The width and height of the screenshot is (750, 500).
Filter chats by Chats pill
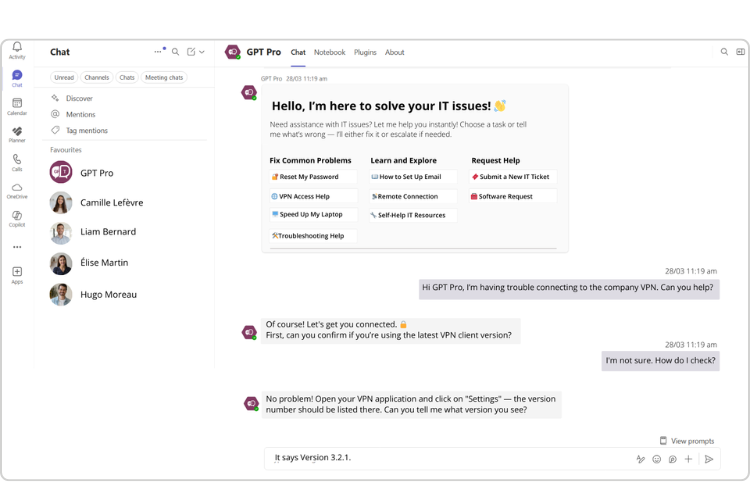click(x=127, y=78)
